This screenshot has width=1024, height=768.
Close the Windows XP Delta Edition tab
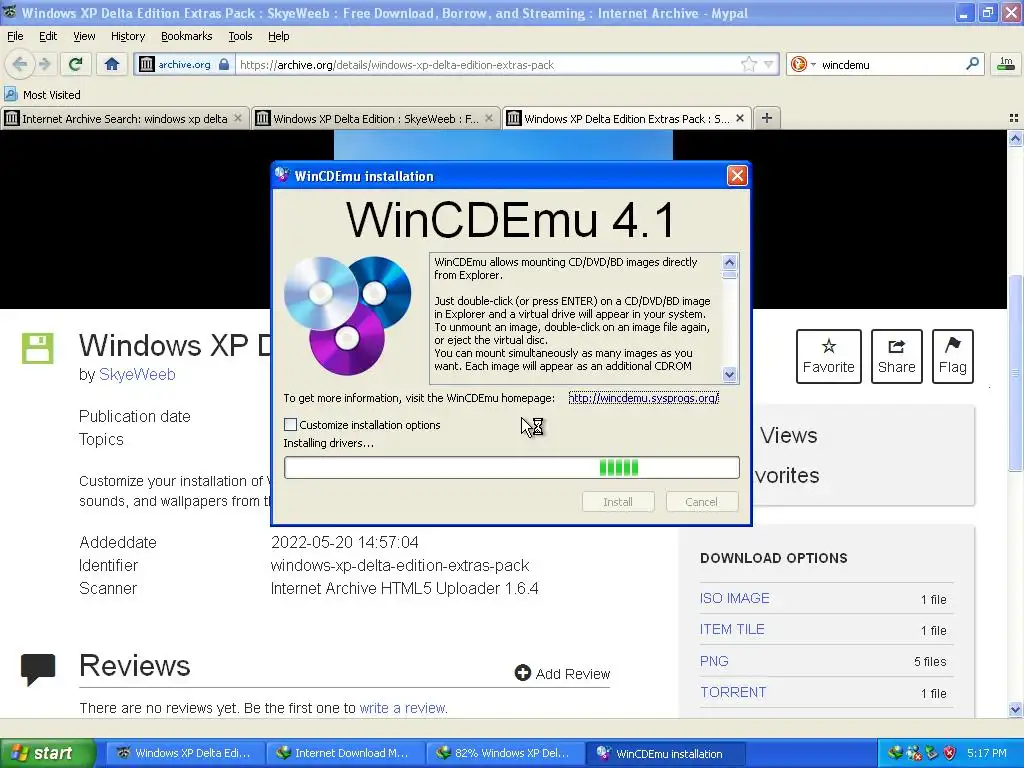488,118
